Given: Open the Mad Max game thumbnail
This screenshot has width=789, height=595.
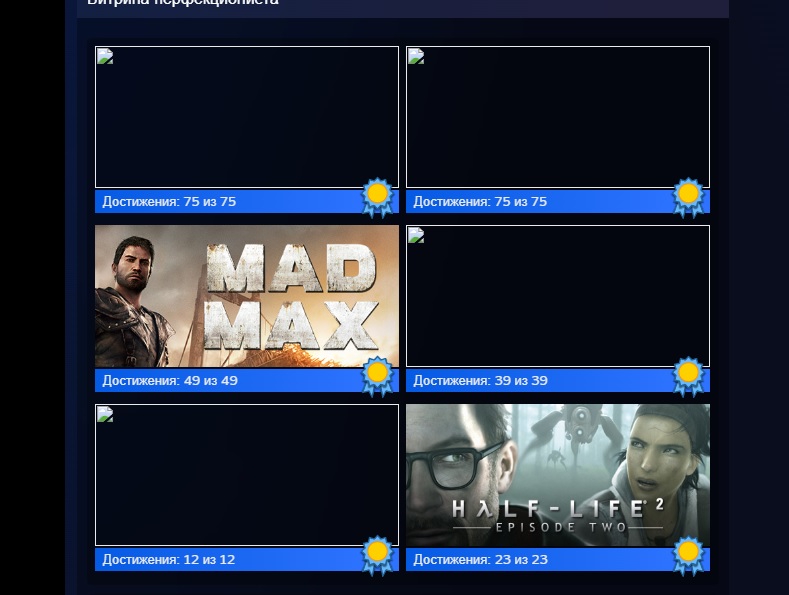Looking at the screenshot, I should pos(247,296).
